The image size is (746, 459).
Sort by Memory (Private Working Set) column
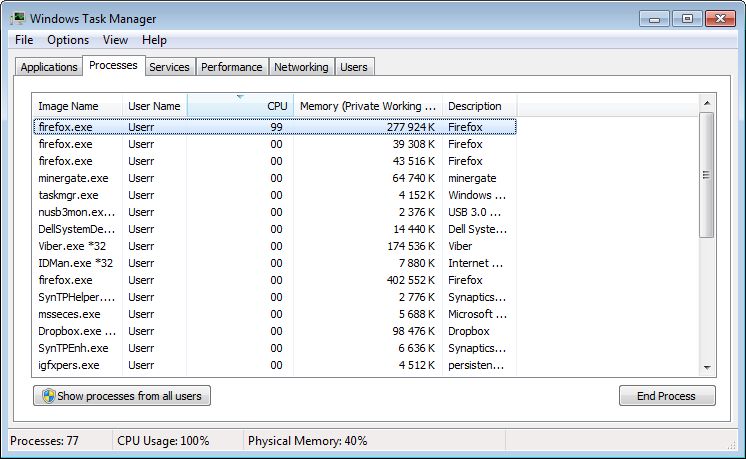[x=368, y=106]
